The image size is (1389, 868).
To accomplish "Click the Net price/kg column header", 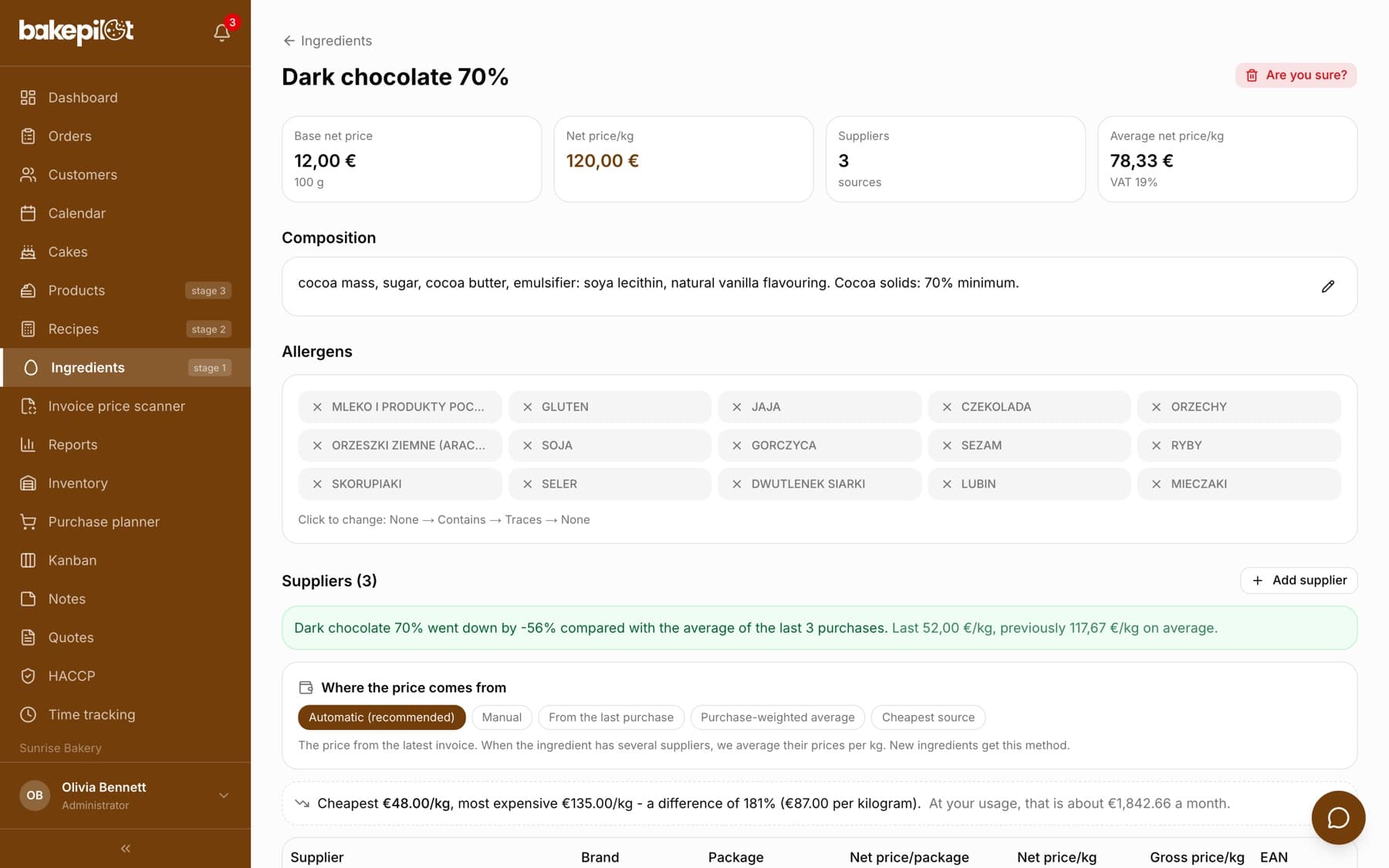I will pos(1056,857).
